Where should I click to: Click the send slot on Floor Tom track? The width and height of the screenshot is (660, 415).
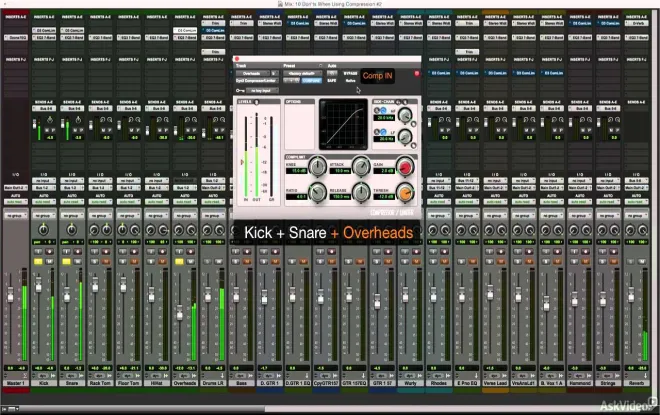(128, 109)
